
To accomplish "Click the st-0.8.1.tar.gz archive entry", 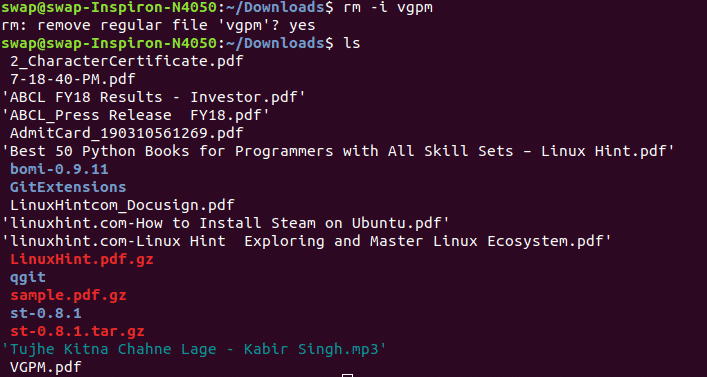I will (x=77, y=332).
